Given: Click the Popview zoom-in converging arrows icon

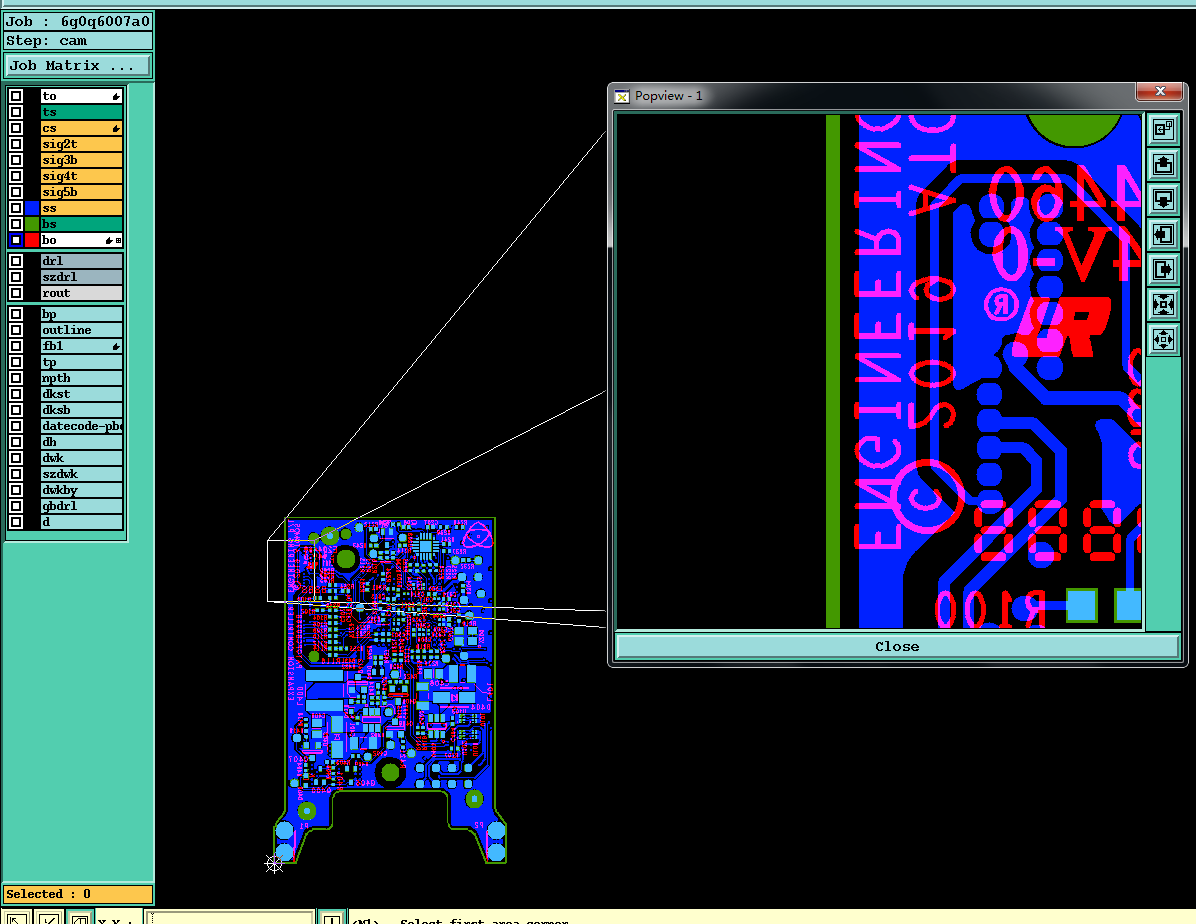Looking at the screenshot, I should [1163, 304].
